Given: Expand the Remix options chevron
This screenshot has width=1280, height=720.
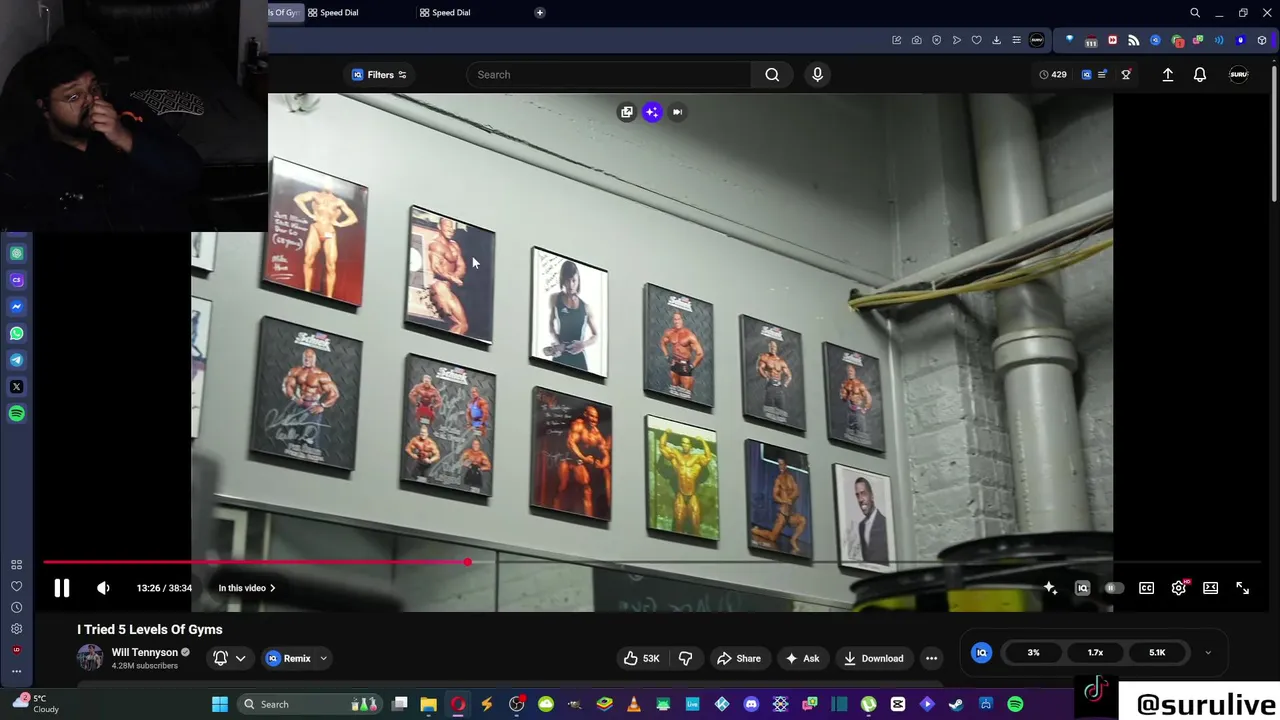Looking at the screenshot, I should pos(323,658).
